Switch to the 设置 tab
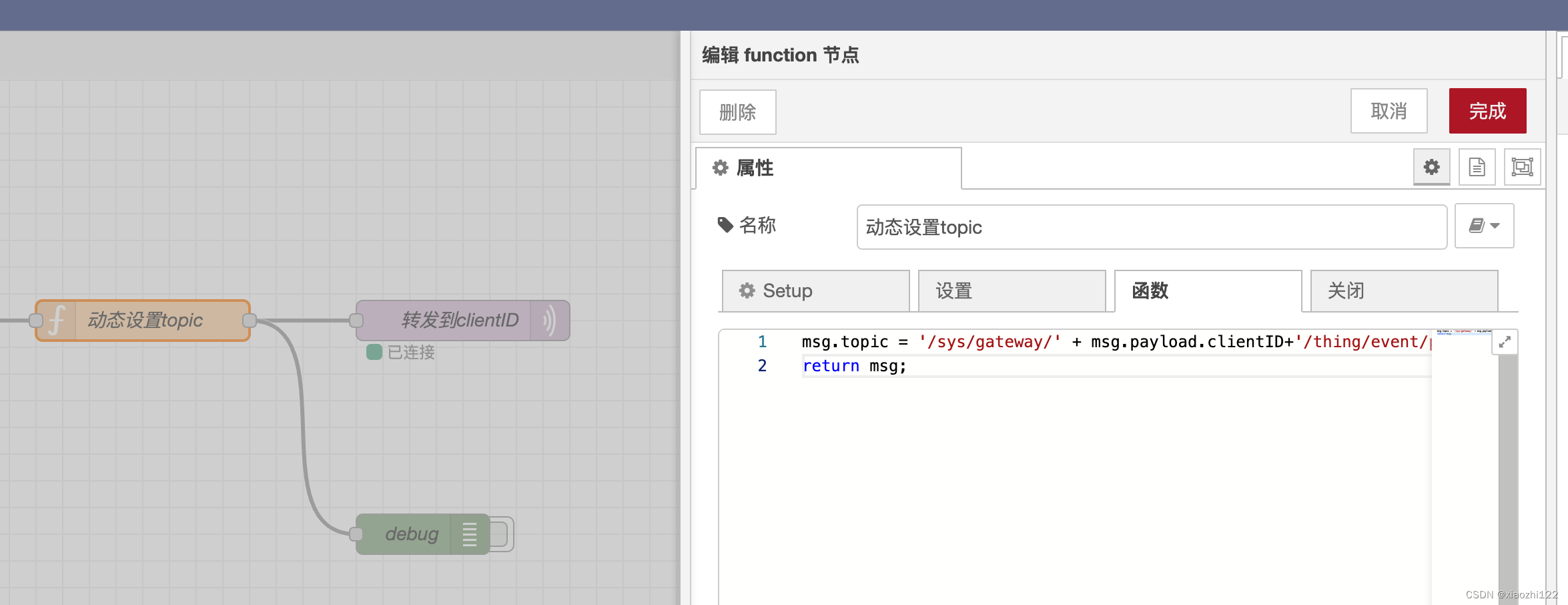This screenshot has height=605, width=1568. coord(1012,291)
